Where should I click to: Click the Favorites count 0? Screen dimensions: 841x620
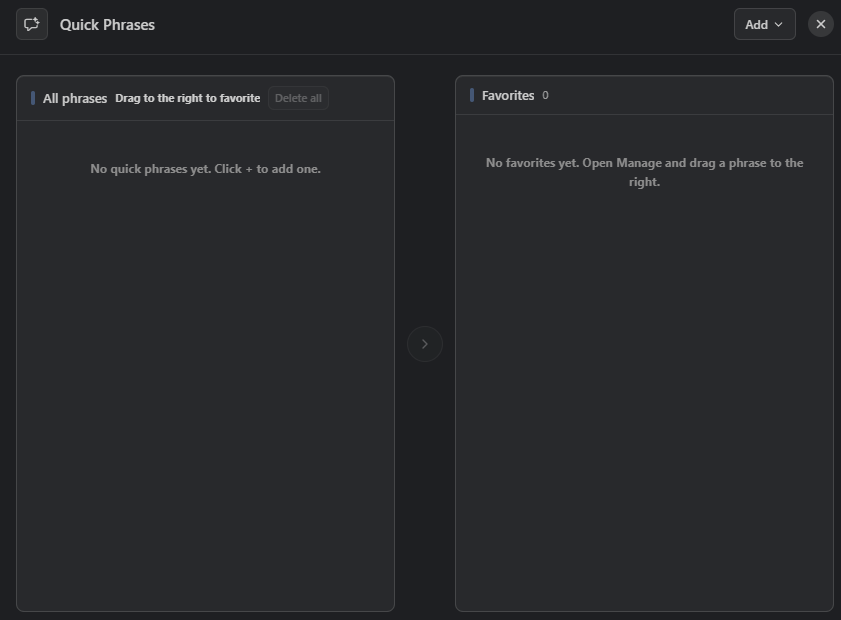(545, 95)
